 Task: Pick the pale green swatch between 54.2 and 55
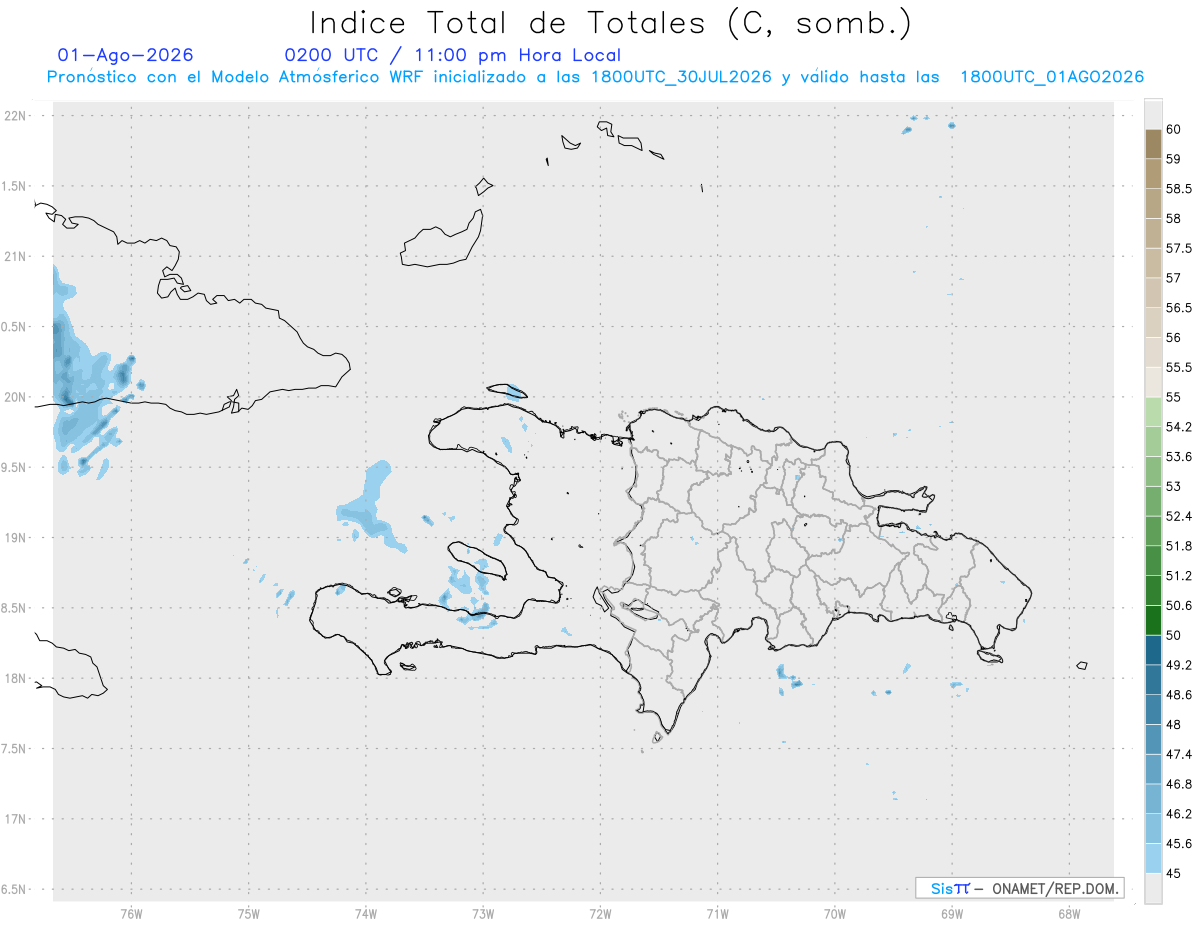coord(1153,413)
